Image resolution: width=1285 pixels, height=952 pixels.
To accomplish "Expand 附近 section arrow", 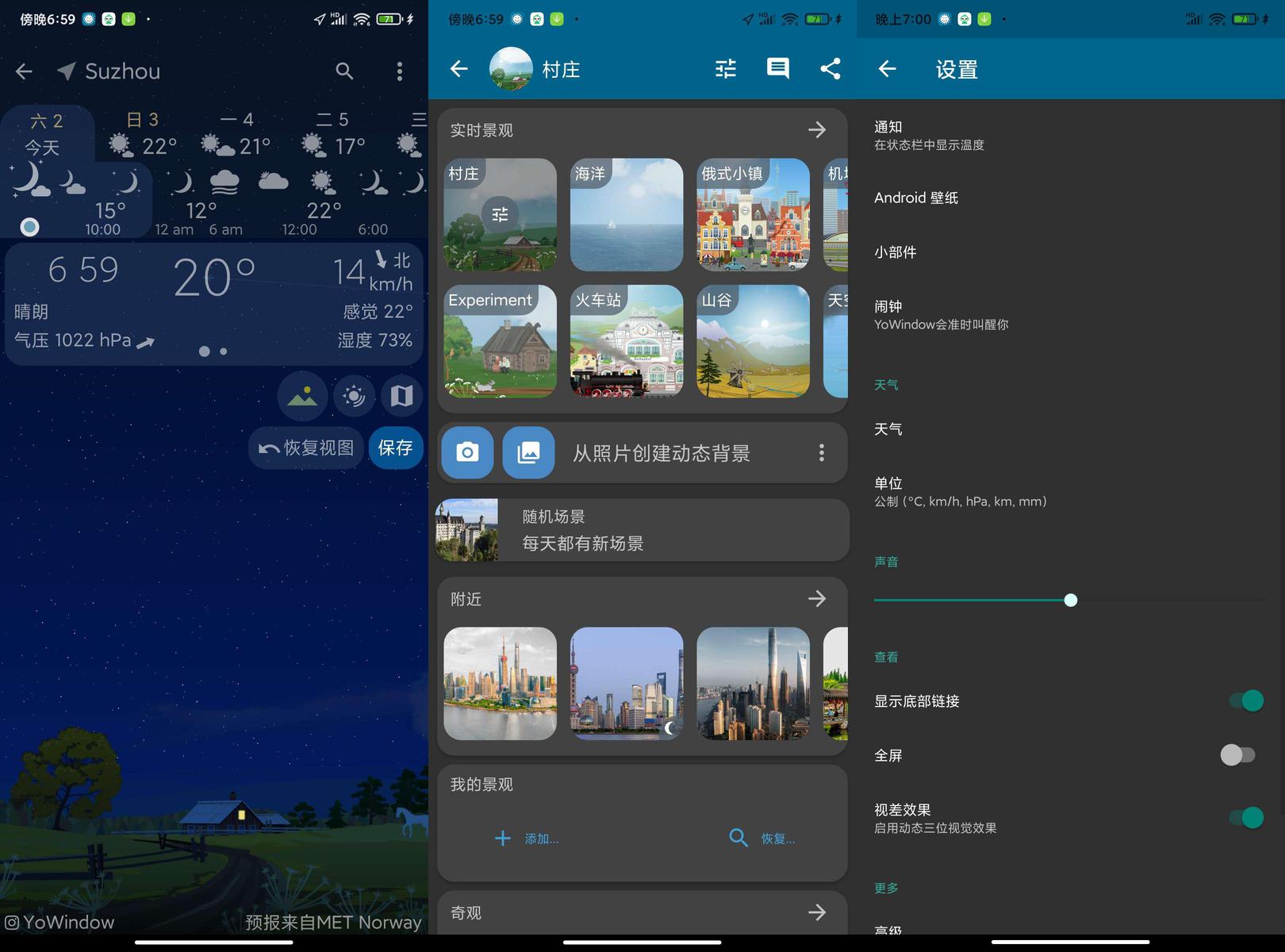I will click(817, 598).
